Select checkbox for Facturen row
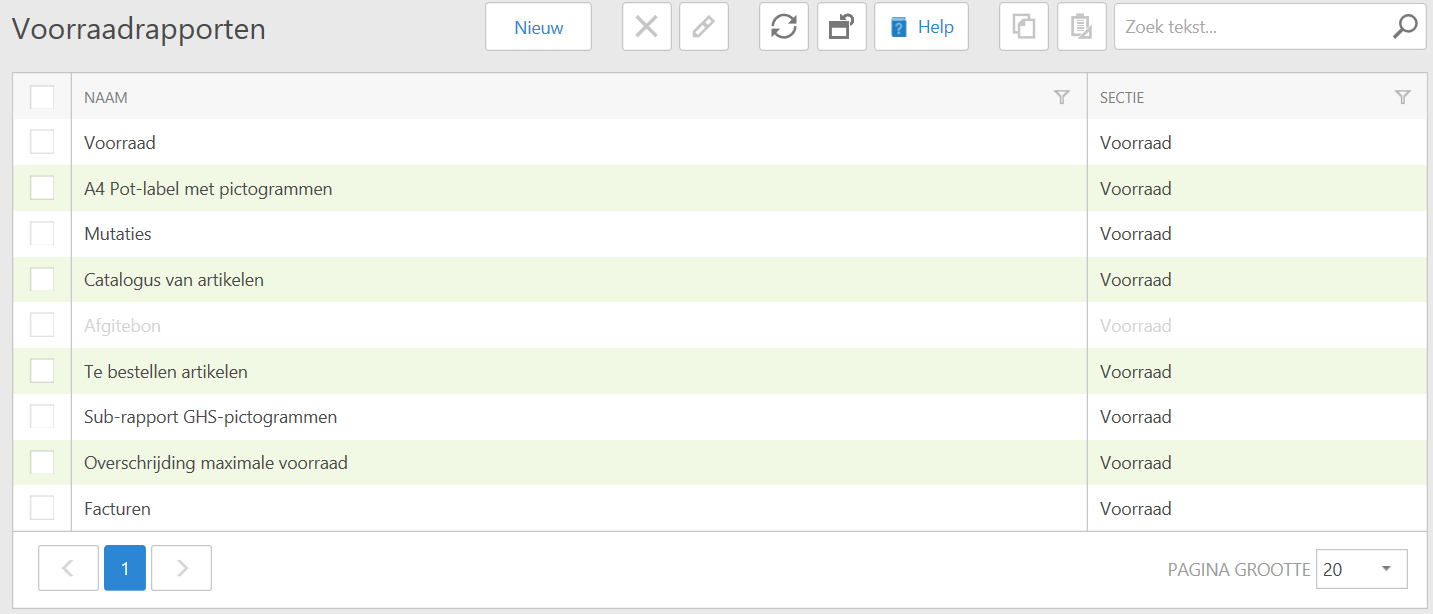This screenshot has height=614, width=1433. click(x=42, y=508)
